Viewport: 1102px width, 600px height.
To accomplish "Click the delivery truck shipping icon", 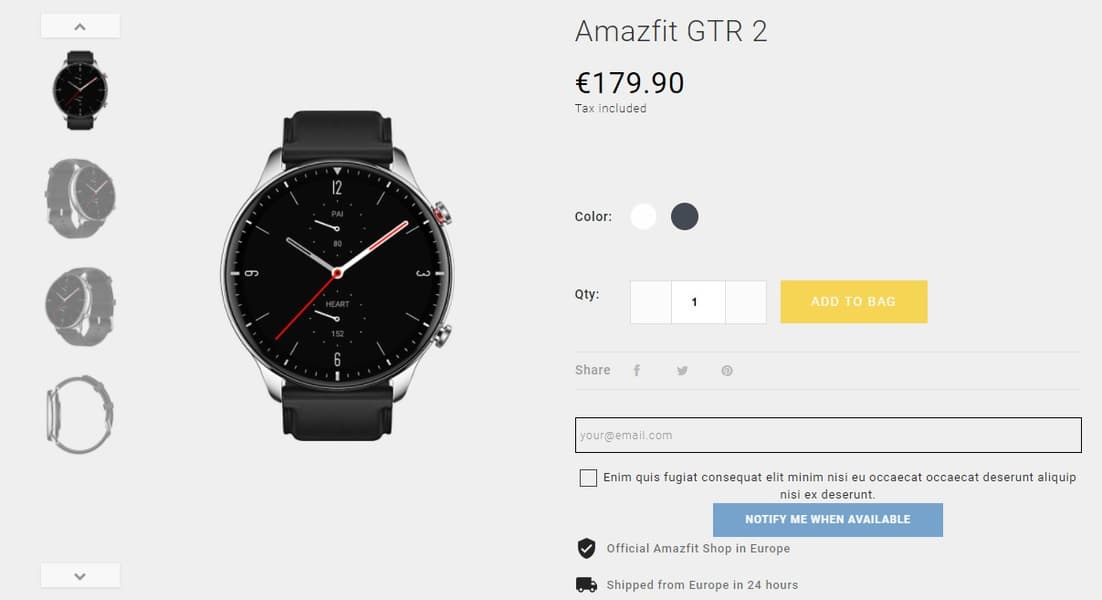I will click(586, 585).
